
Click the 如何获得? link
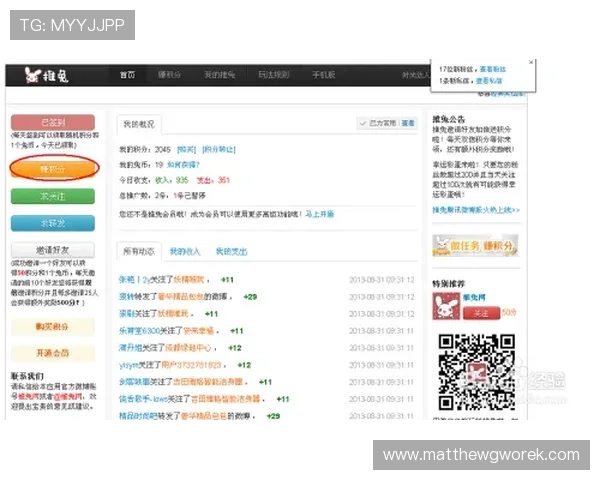(183, 165)
